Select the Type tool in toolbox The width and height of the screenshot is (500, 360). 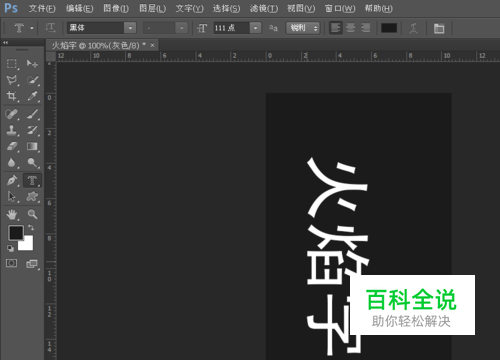32,180
